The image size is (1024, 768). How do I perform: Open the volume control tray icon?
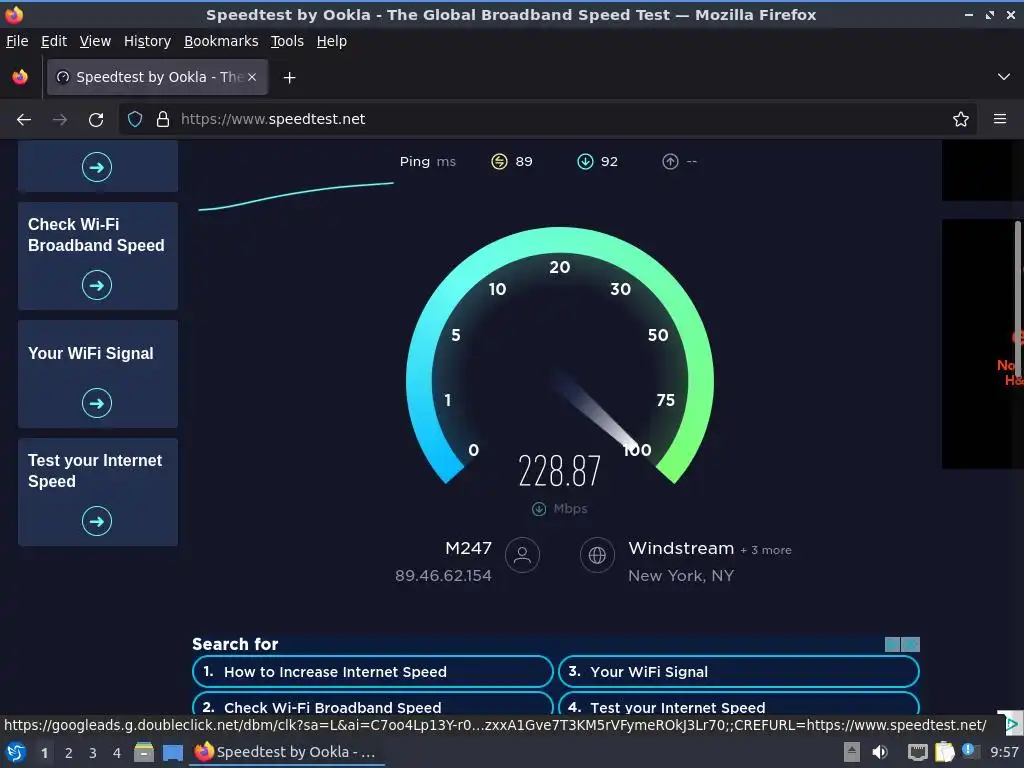pyautogui.click(x=880, y=752)
